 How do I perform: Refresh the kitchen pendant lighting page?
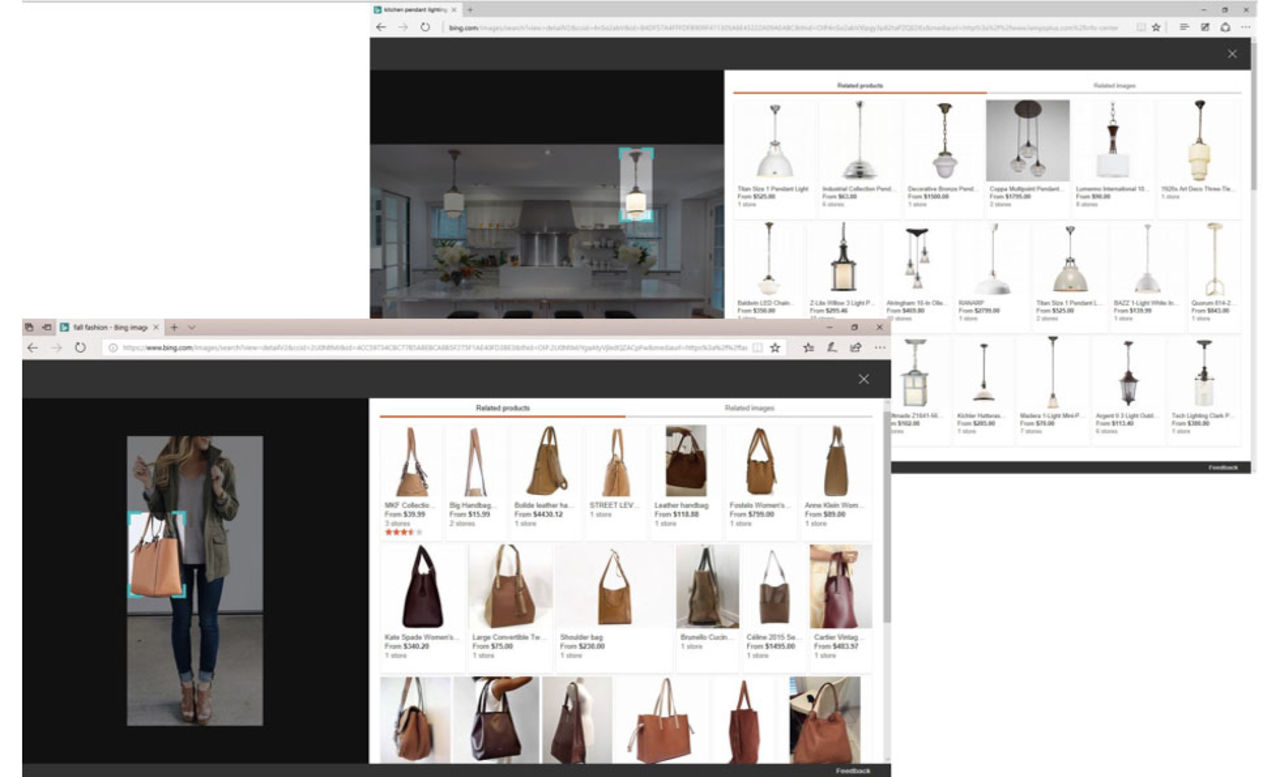[x=425, y=28]
